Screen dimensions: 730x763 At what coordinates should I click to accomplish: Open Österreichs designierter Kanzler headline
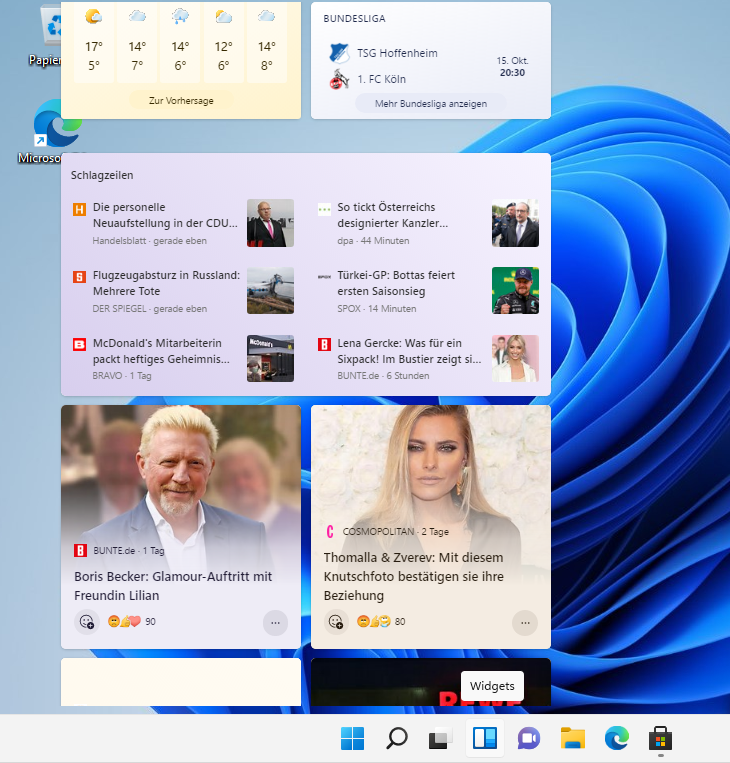click(393, 215)
